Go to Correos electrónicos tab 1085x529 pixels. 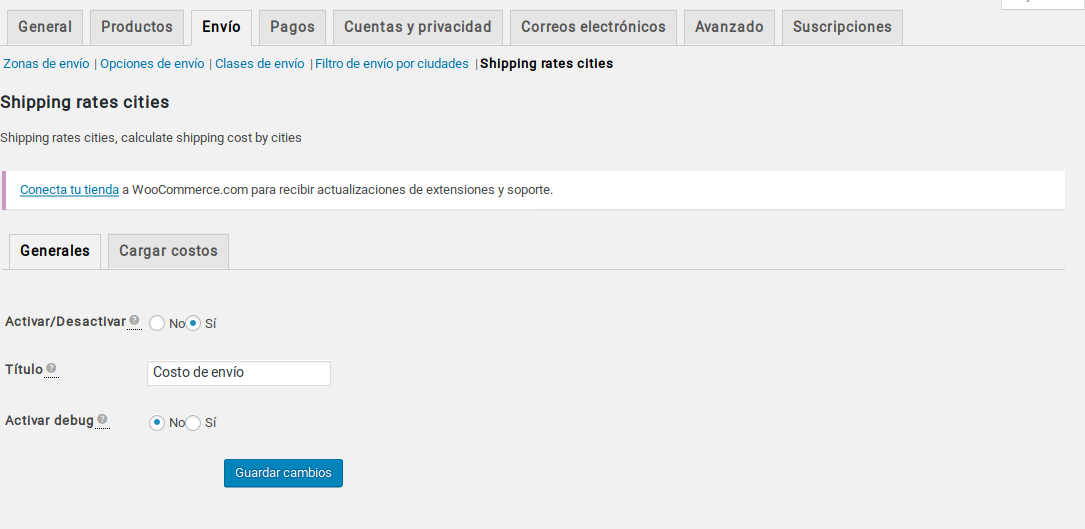click(593, 28)
